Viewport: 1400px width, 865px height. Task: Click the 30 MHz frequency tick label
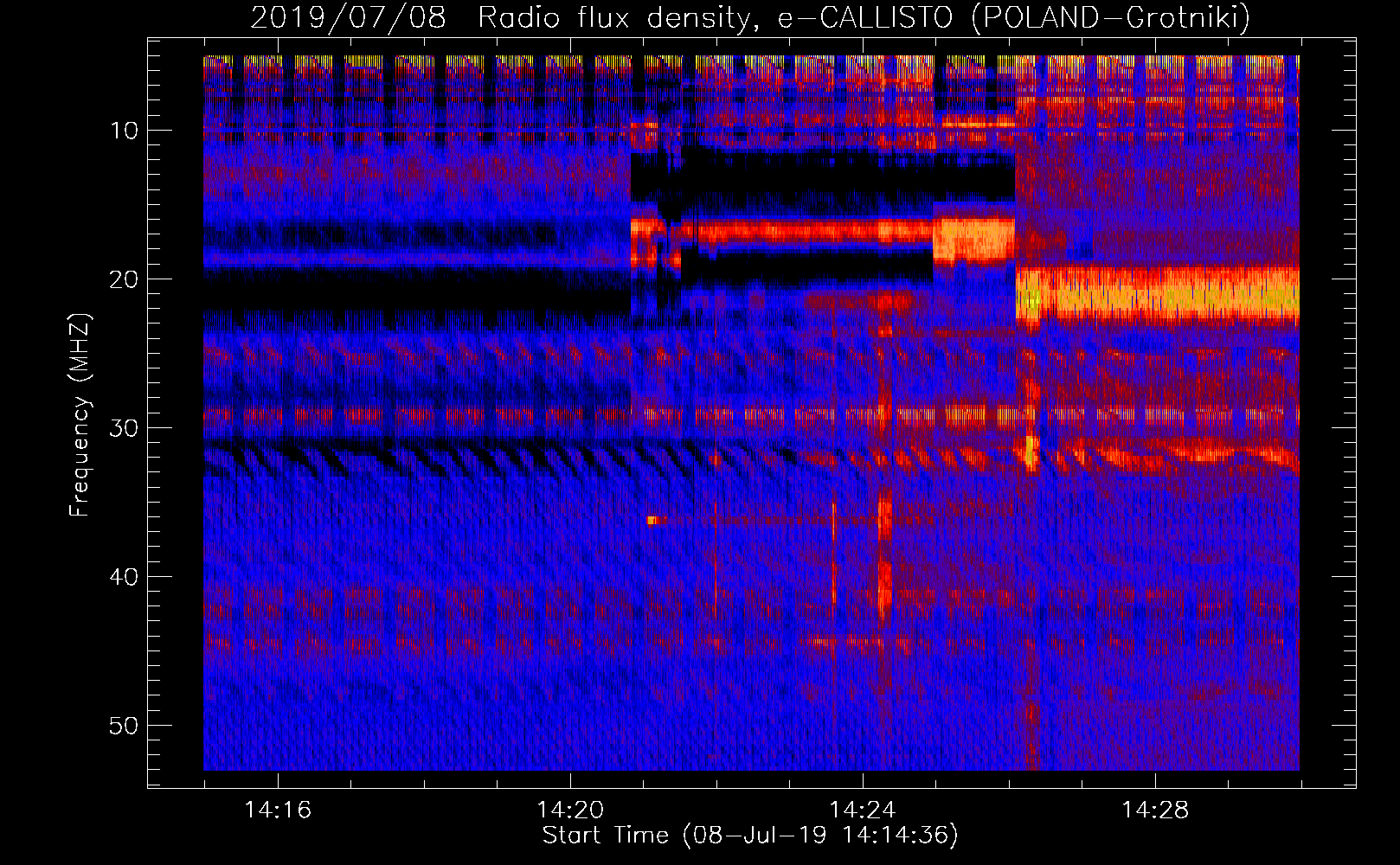124,428
